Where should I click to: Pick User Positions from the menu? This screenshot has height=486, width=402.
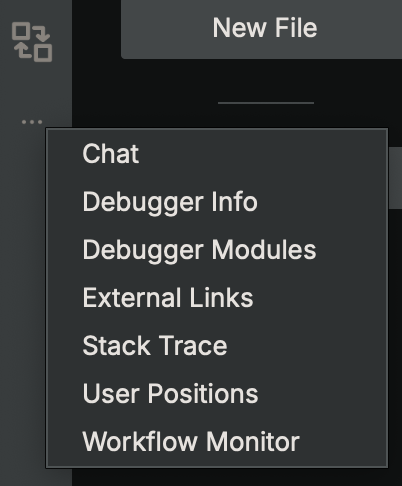click(217, 394)
